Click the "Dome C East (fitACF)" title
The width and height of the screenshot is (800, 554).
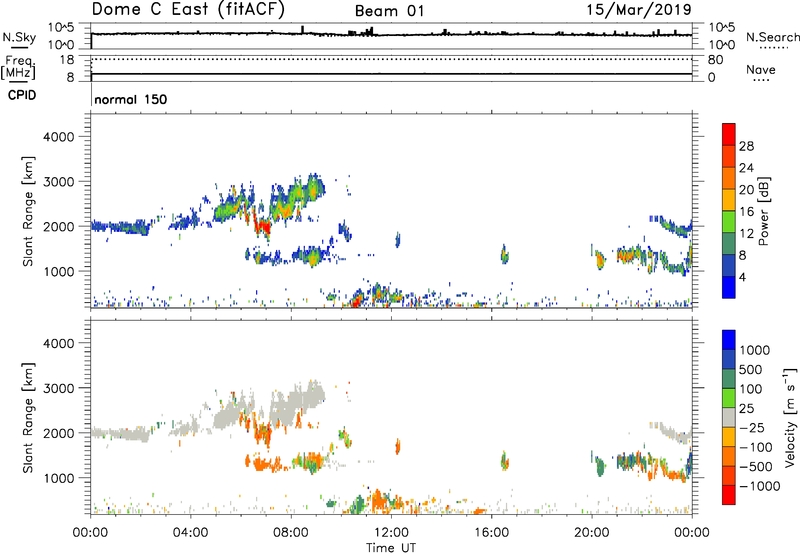[x=188, y=10]
